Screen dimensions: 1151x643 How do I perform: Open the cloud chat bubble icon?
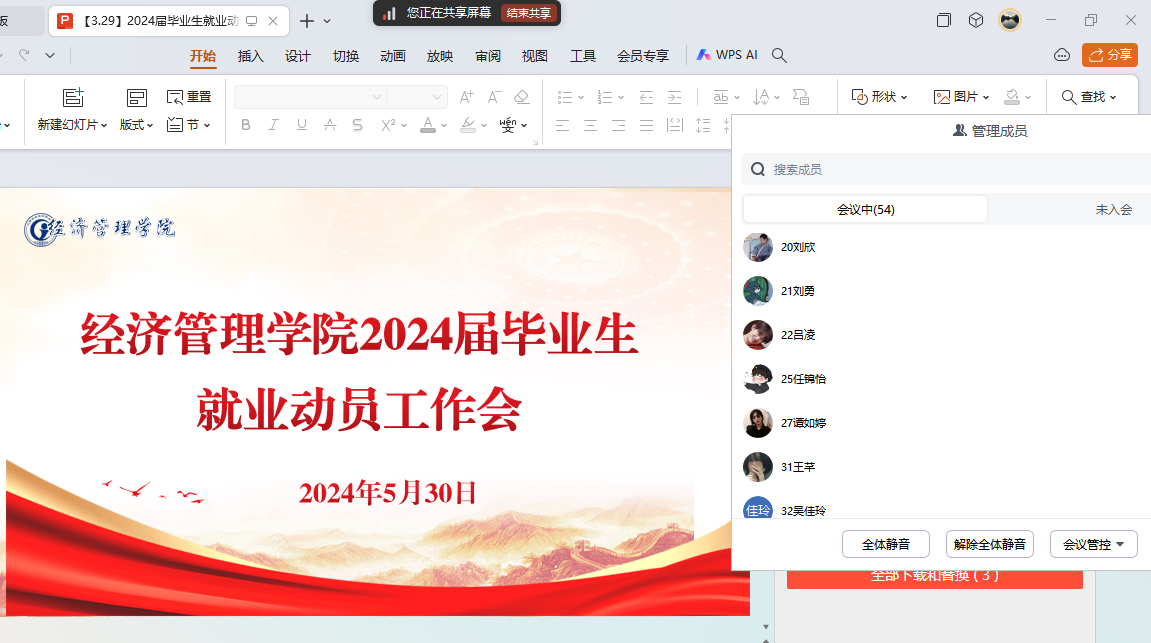1061,55
